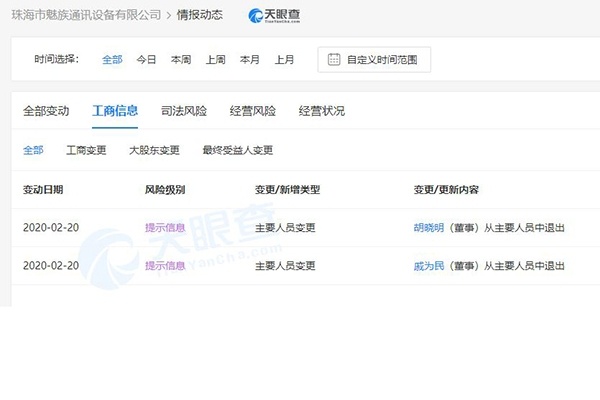Select the 大股东变更 sub-filter
The image size is (600, 400).
[x=154, y=150]
